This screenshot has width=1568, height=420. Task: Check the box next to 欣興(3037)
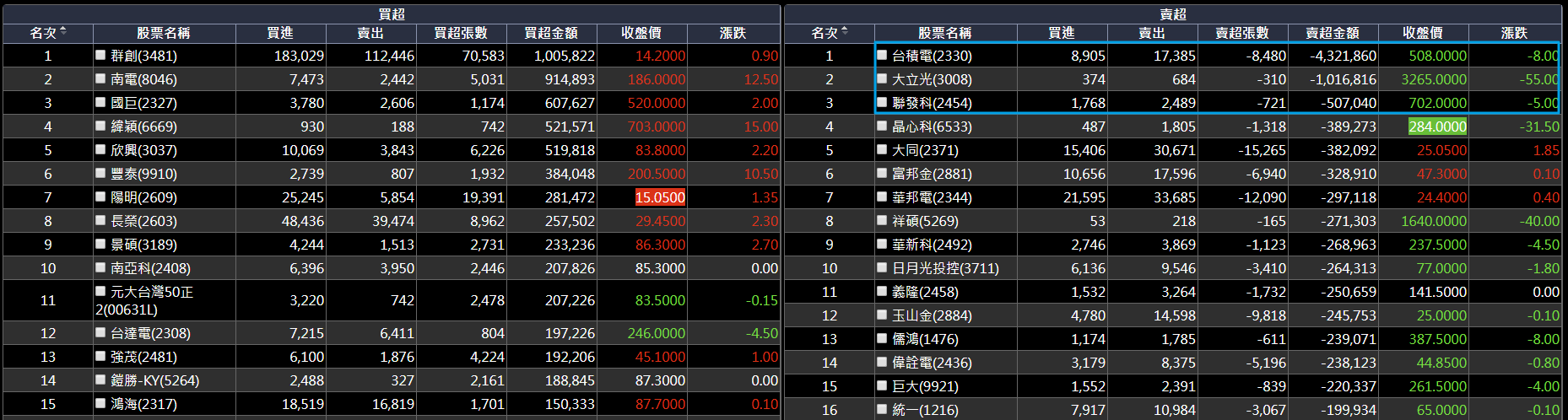(100, 149)
